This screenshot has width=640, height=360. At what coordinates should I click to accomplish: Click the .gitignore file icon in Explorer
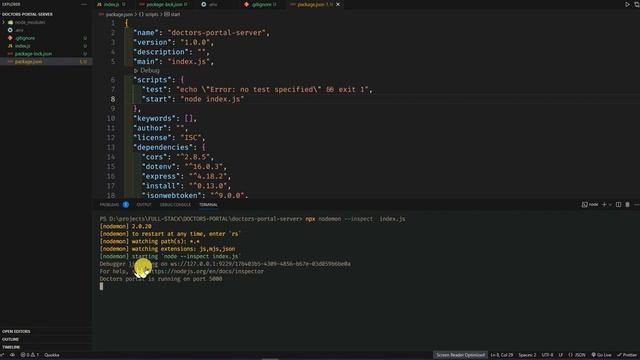click(10, 38)
